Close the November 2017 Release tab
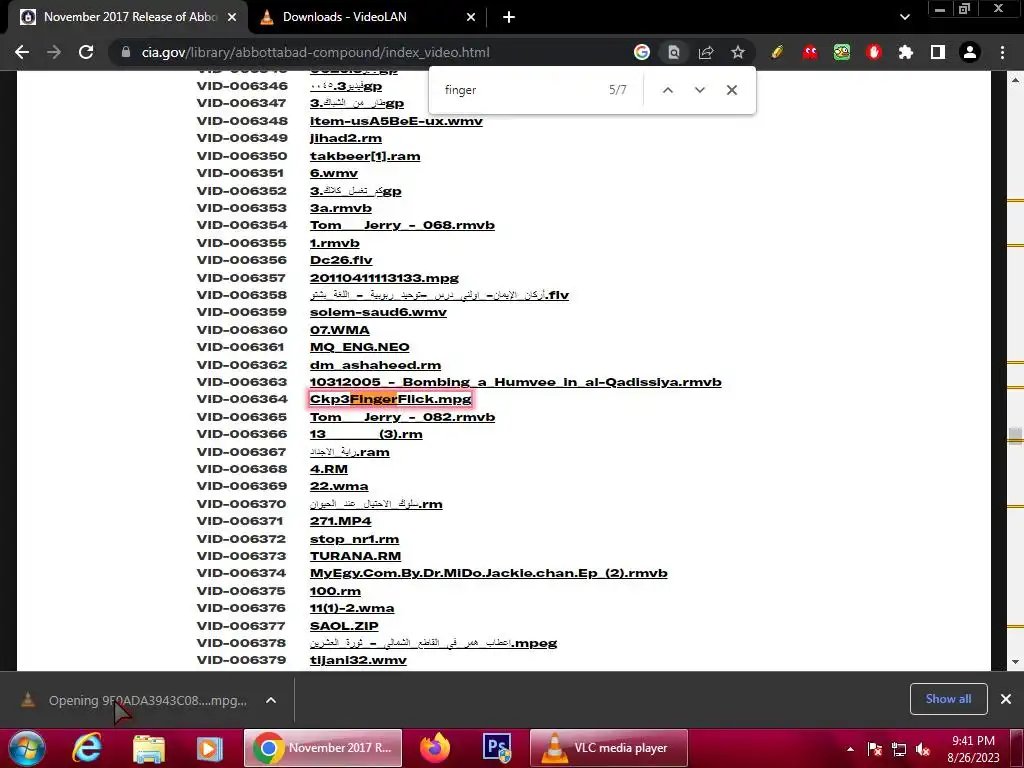Image resolution: width=1024 pixels, height=768 pixels. point(232,18)
